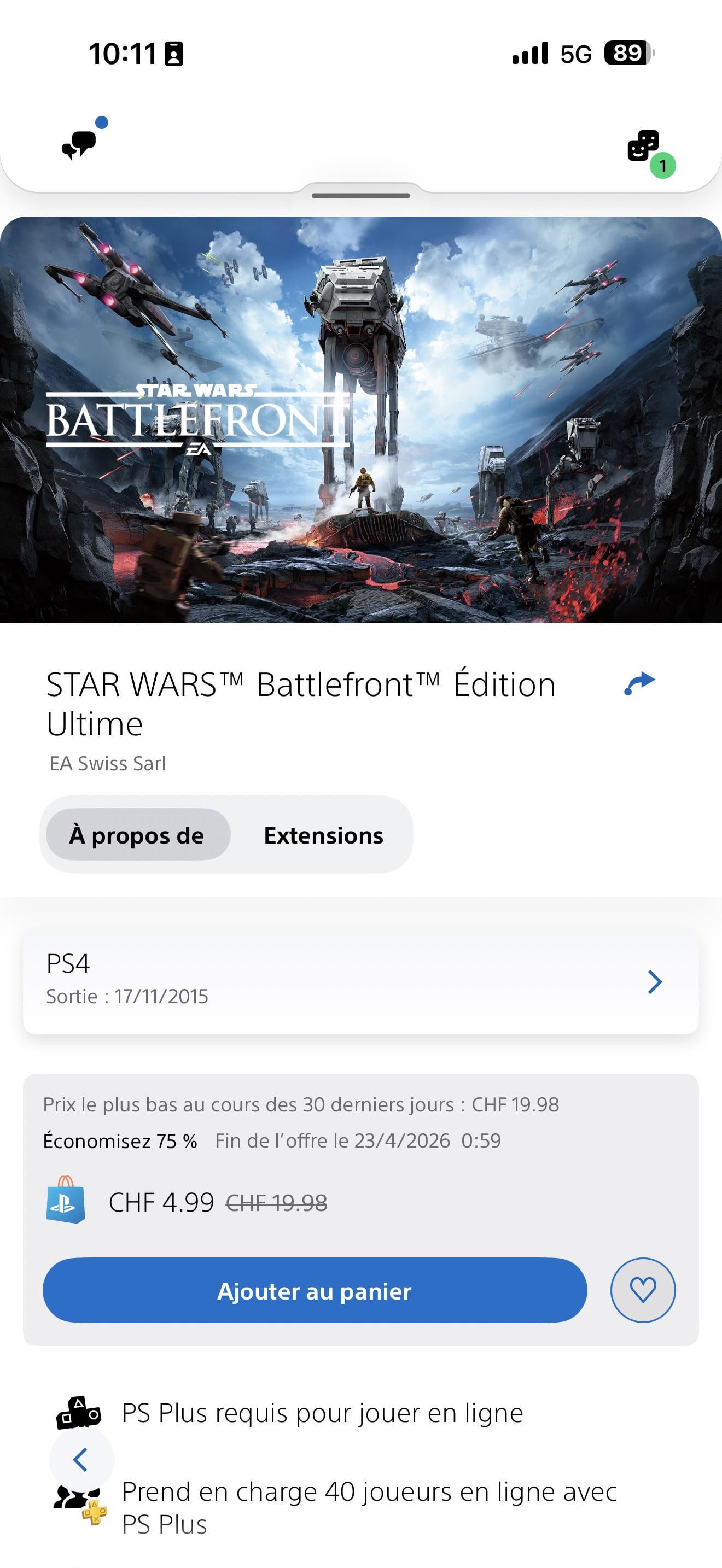The image size is (722, 1568).
Task: Tap the 5G signal indicator
Action: pos(575,54)
